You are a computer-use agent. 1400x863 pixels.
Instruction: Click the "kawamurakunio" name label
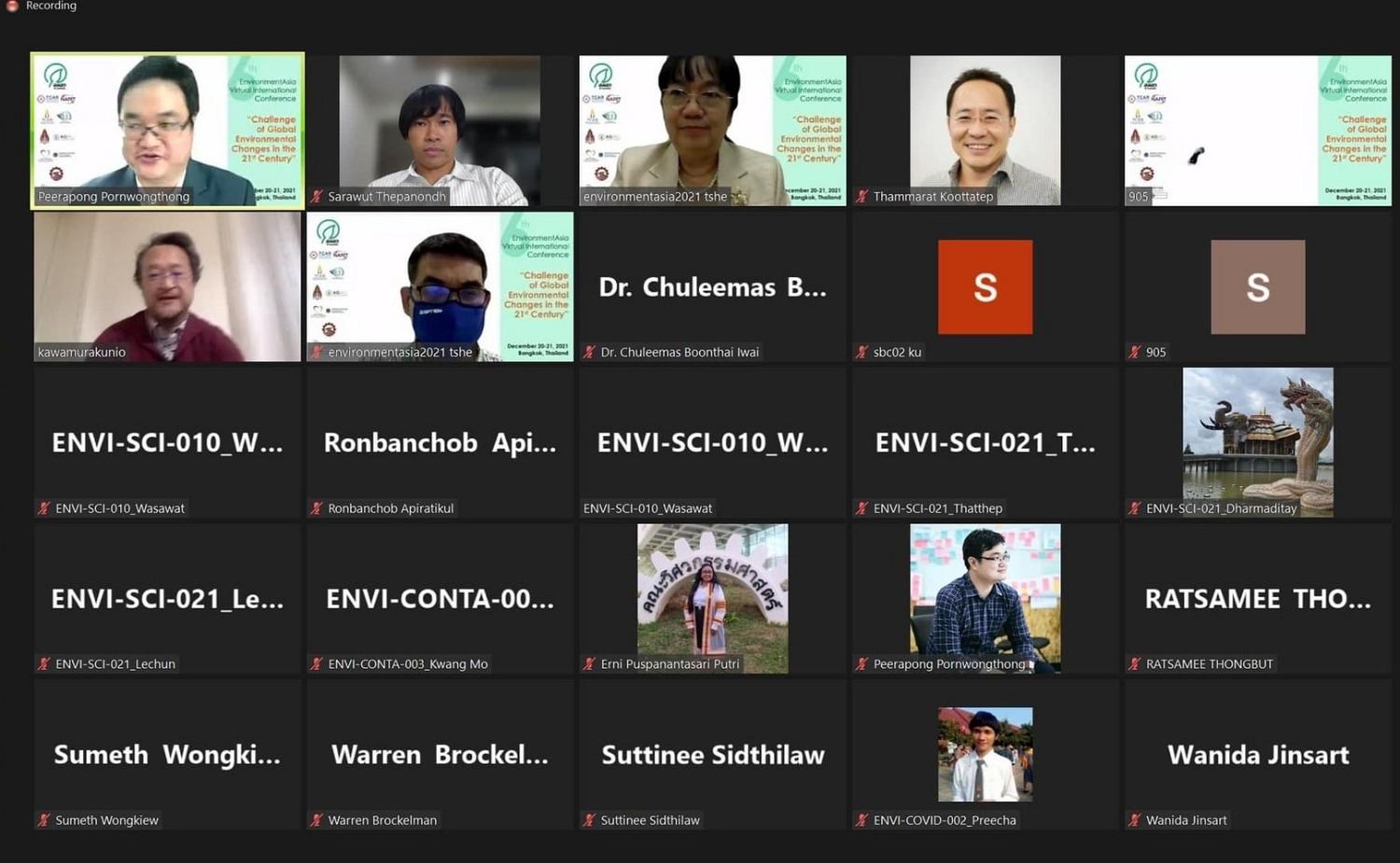coord(81,353)
